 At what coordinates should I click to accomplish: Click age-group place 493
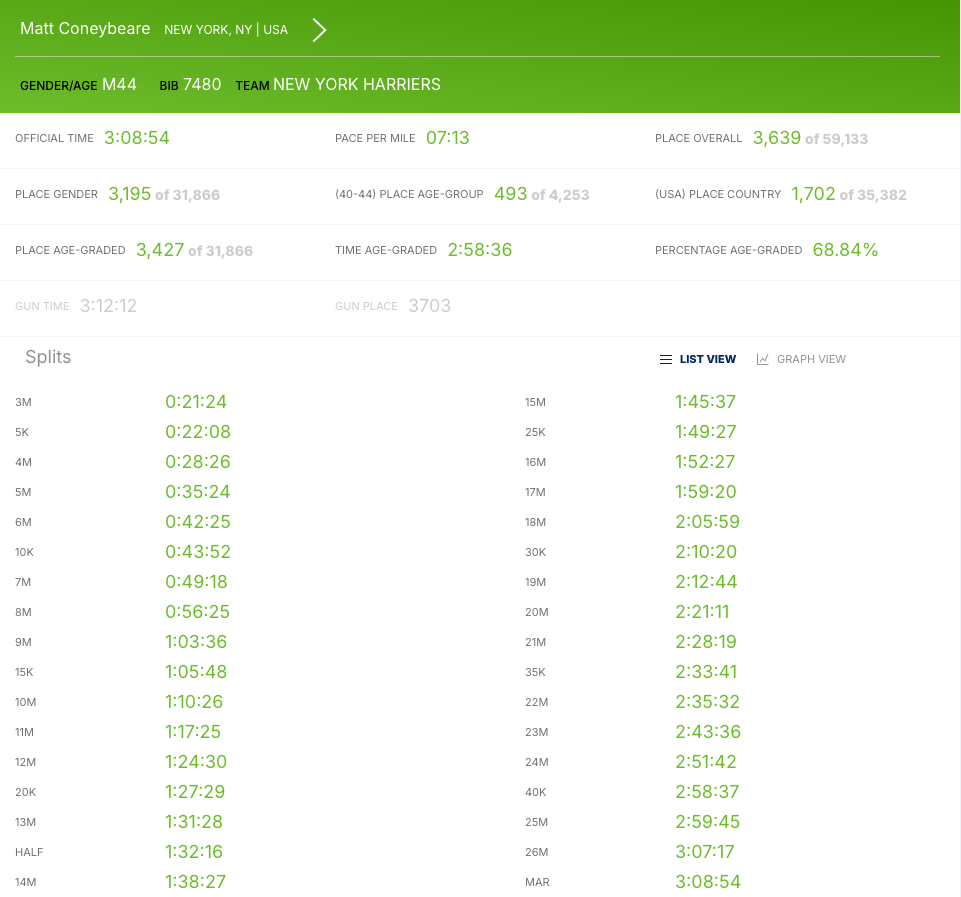(x=510, y=193)
